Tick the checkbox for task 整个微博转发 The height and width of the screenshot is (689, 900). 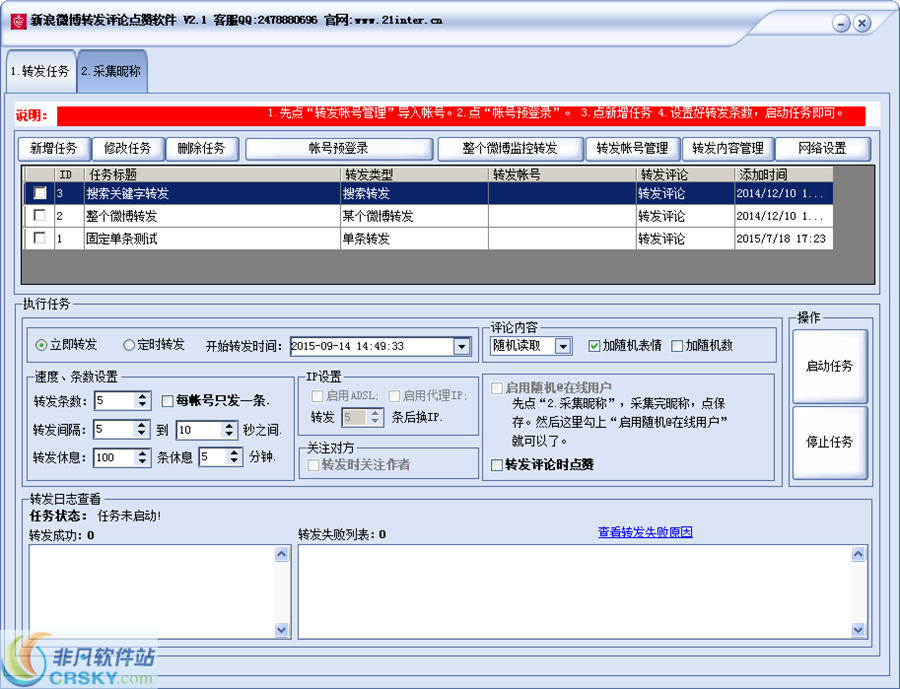[x=40, y=216]
